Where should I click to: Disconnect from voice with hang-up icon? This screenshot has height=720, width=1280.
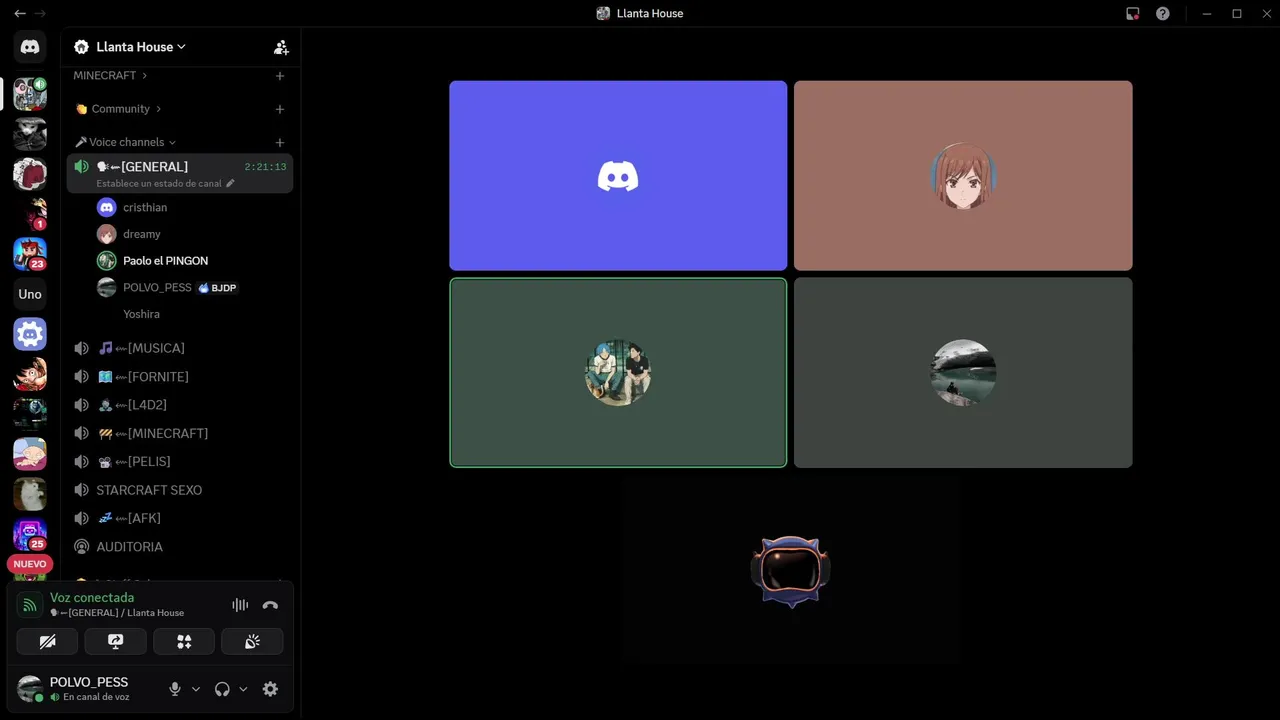point(270,605)
